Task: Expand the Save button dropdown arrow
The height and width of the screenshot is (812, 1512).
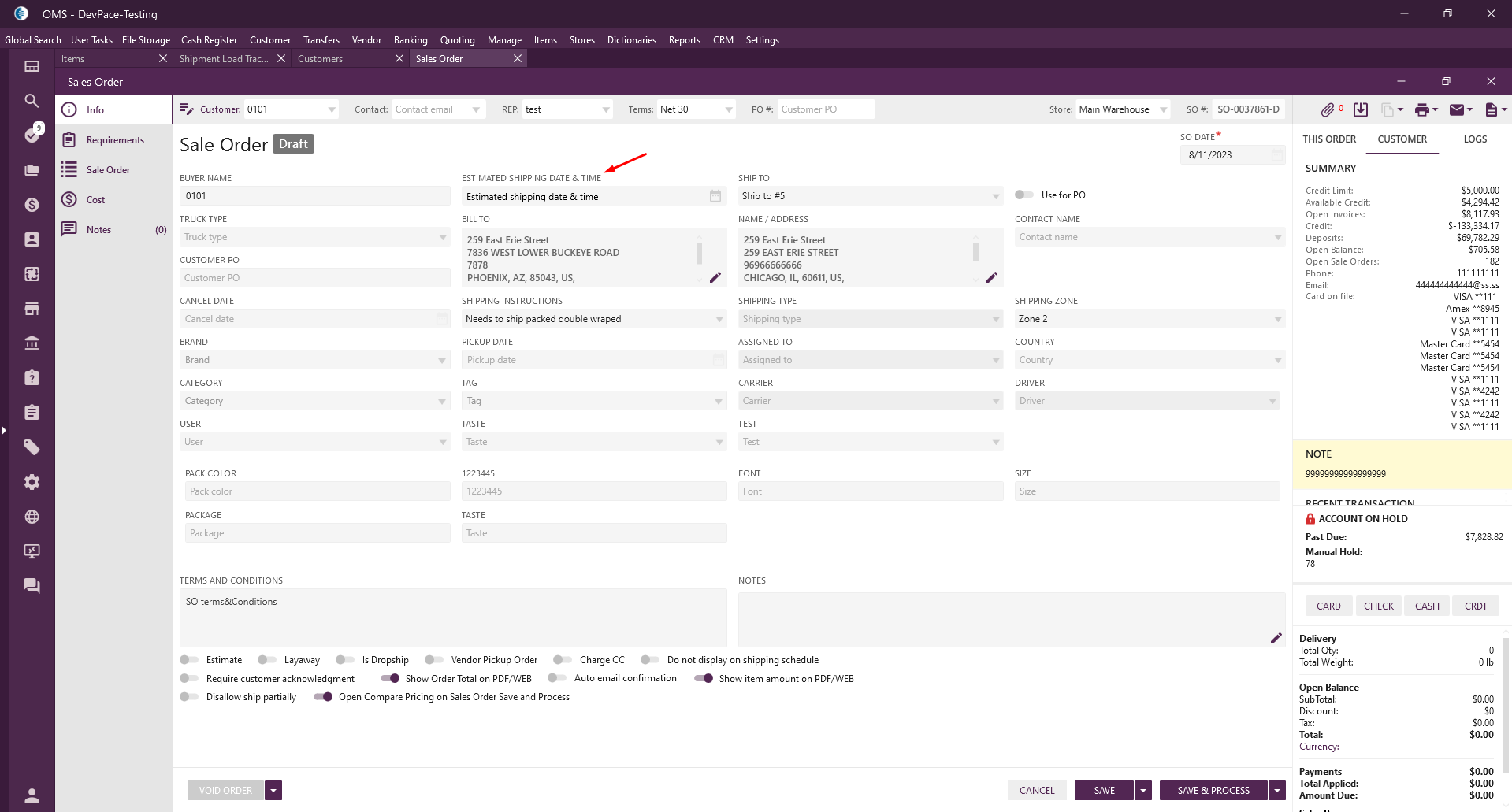Action: click(x=1143, y=790)
